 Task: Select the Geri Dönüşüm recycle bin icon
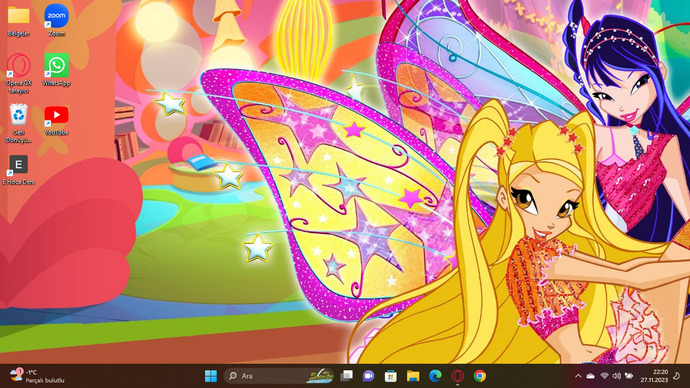(18, 123)
